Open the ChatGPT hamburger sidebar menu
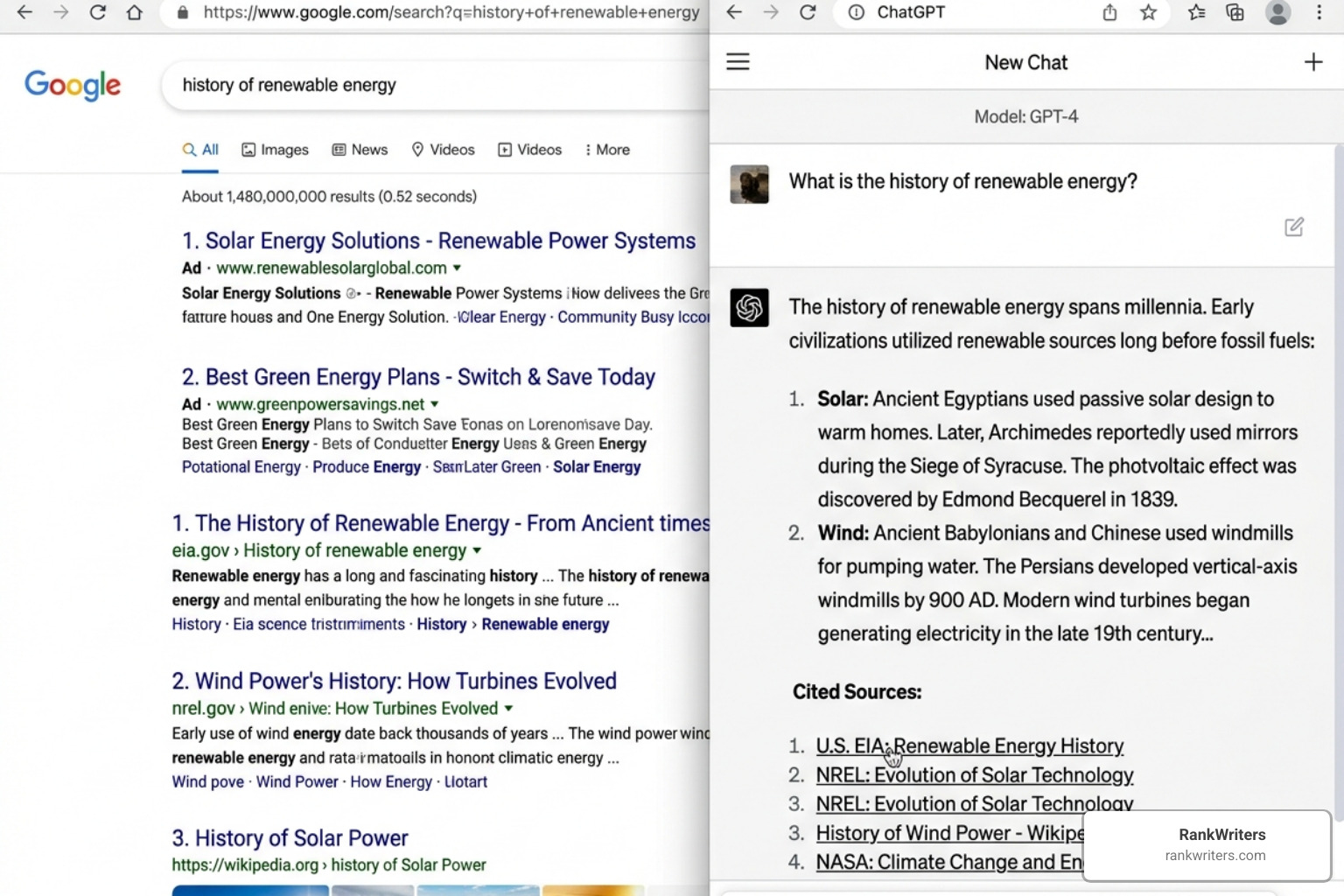The height and width of the screenshot is (896, 1344). pos(738,61)
